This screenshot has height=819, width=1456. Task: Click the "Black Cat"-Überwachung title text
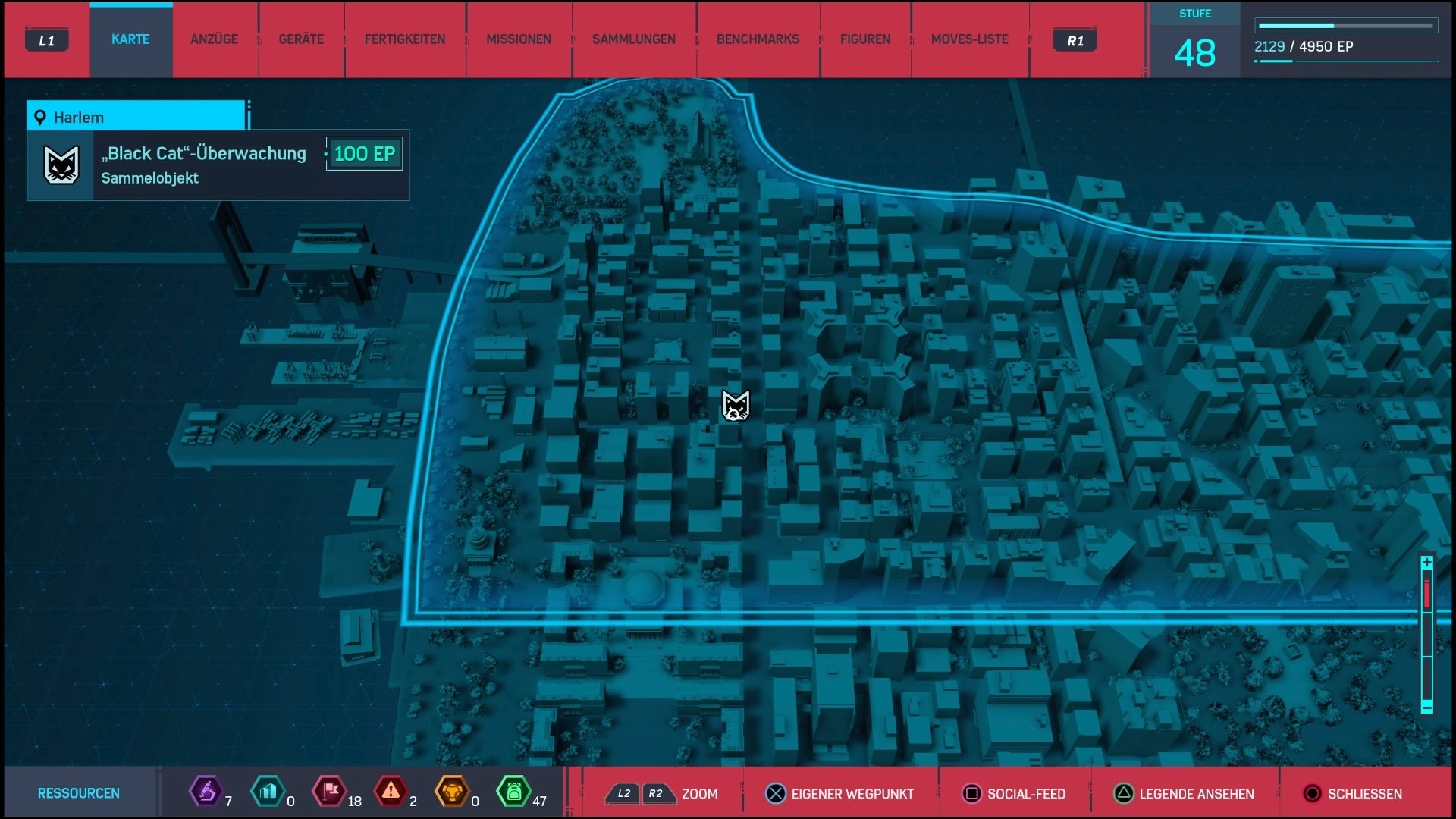pyautogui.click(x=204, y=153)
